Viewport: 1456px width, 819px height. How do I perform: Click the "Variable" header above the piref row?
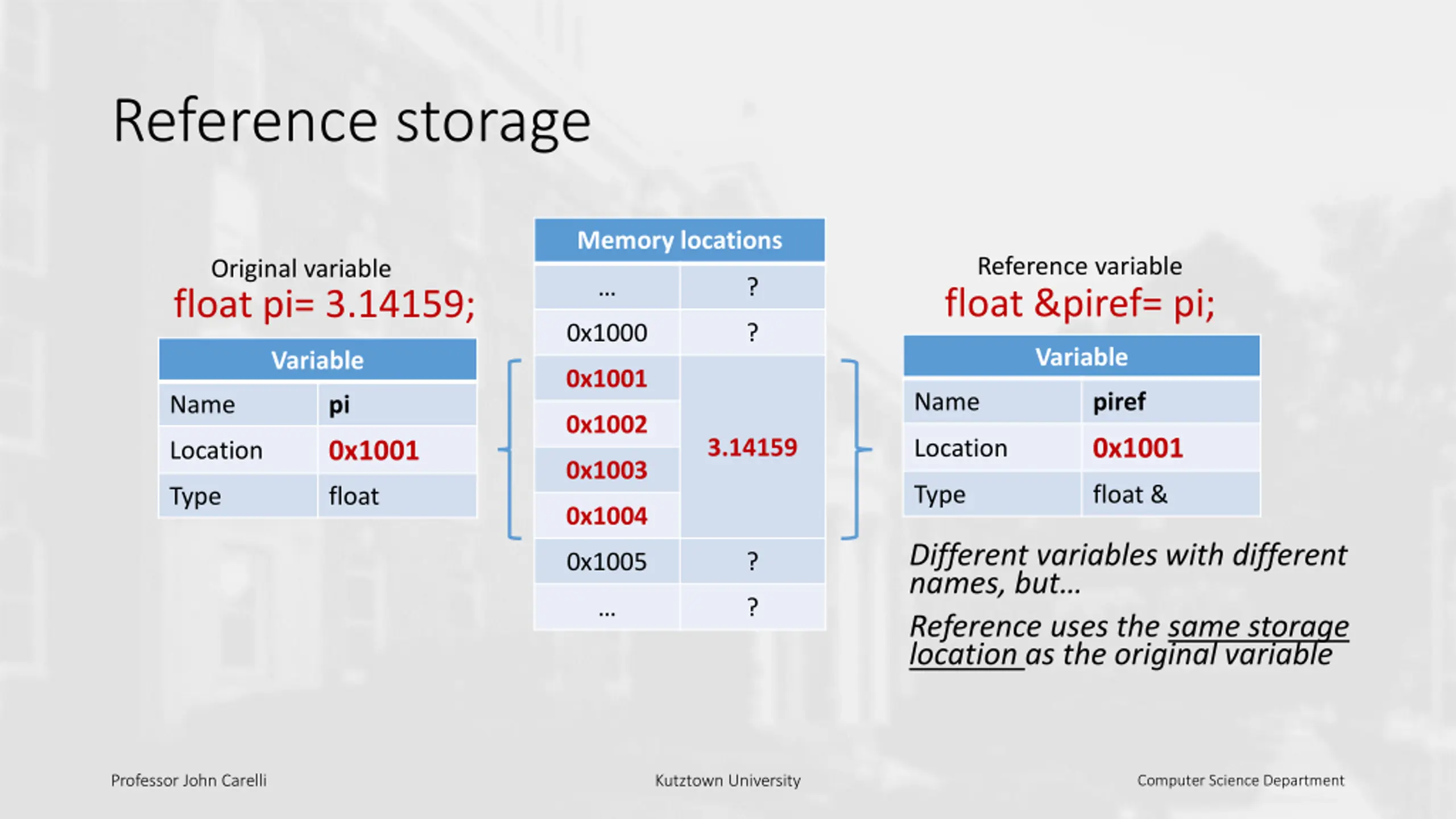pyautogui.click(x=1082, y=357)
